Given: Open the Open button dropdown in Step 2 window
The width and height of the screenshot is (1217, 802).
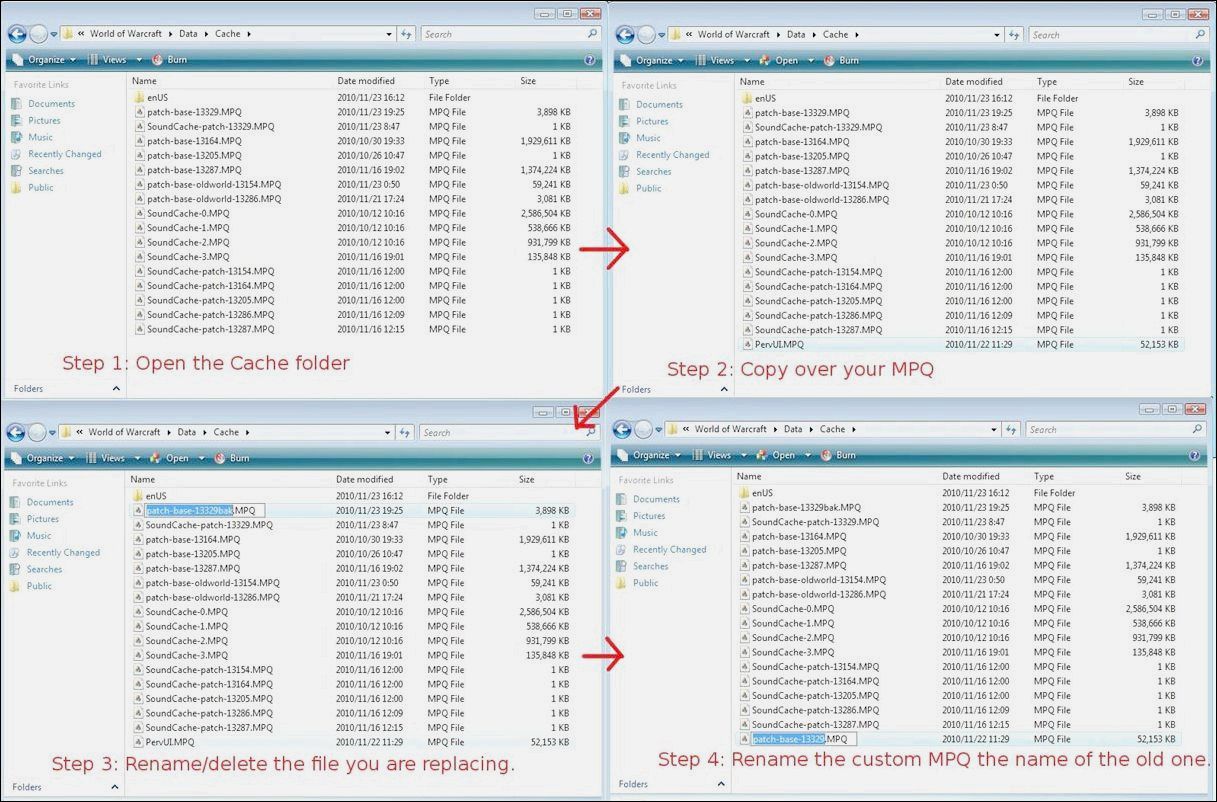Looking at the screenshot, I should click(x=811, y=61).
